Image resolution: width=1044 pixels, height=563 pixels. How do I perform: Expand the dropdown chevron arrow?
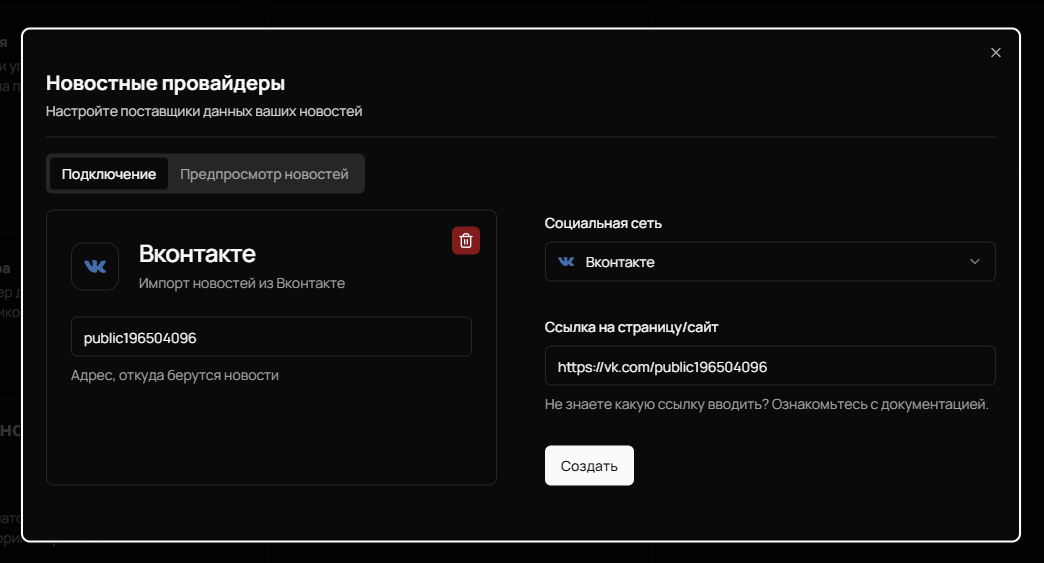coord(975,262)
